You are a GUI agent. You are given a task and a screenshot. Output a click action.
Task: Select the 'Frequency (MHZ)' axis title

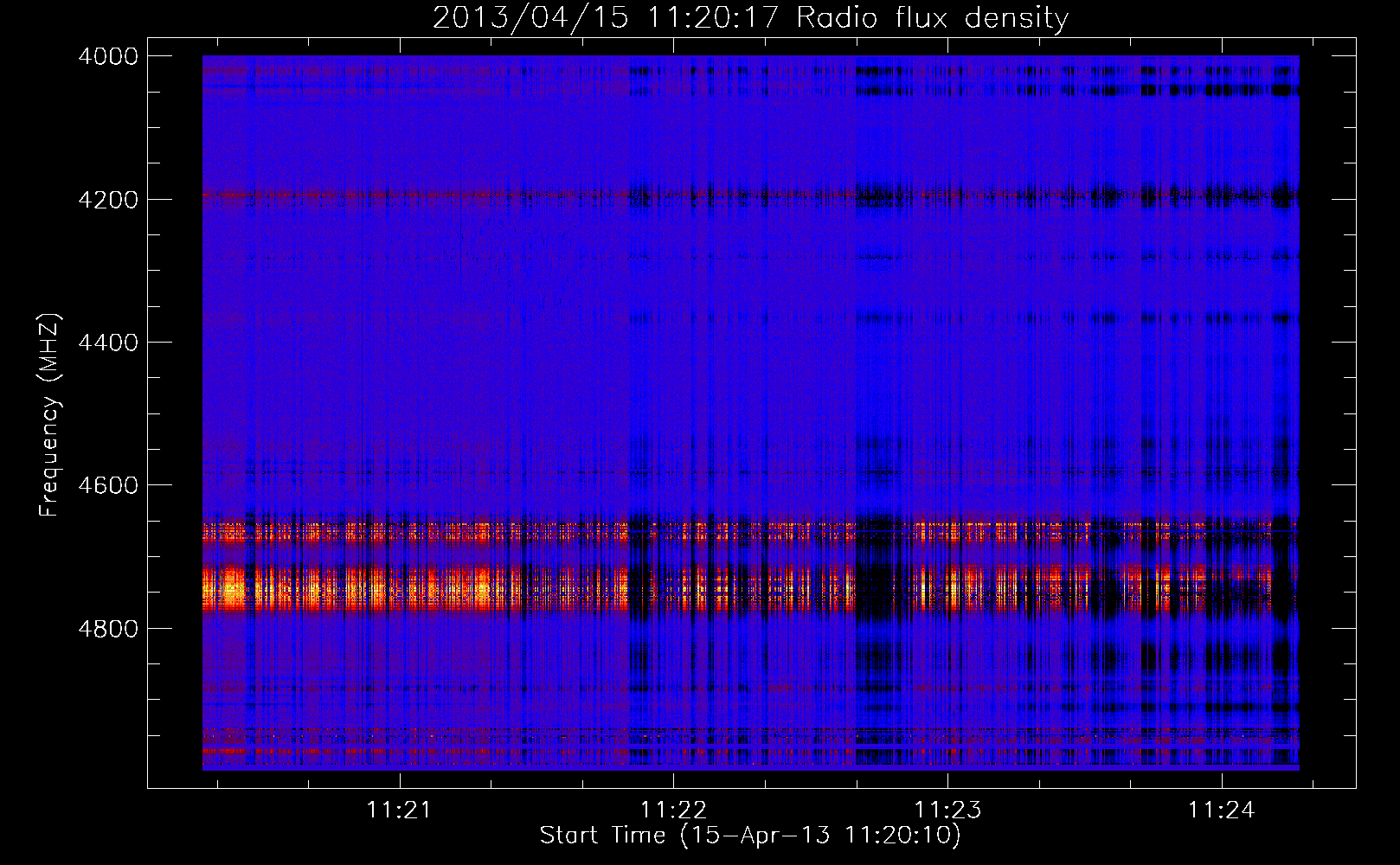click(x=50, y=415)
